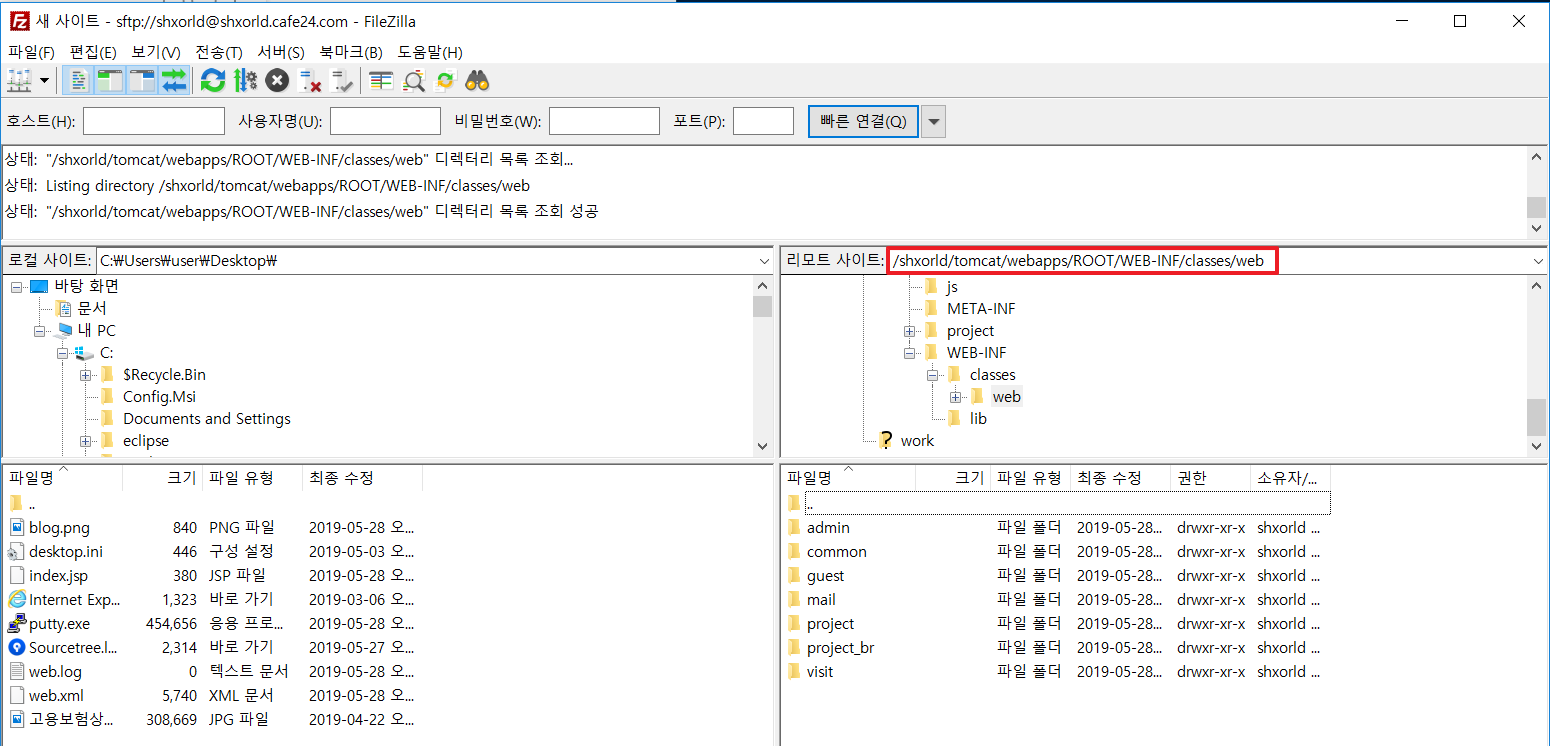
Task: Sort remote list by 파일 유형 column
Action: [x=1030, y=478]
